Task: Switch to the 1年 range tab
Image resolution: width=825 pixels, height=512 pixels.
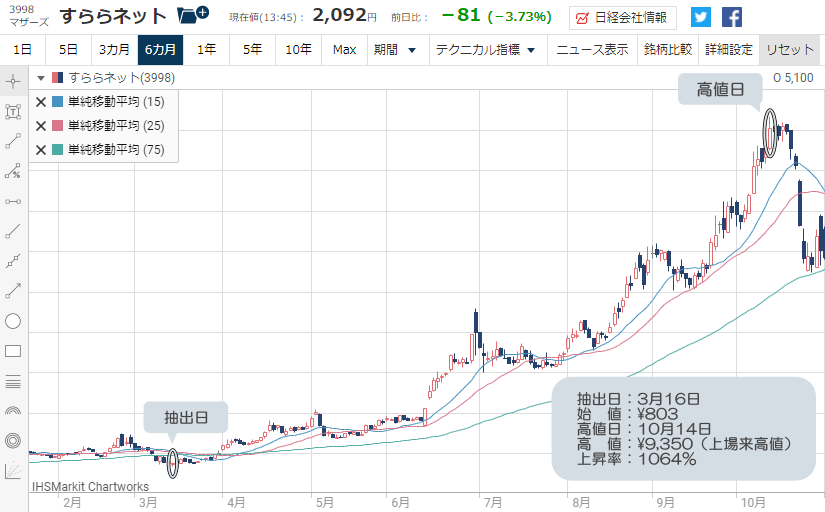Action: coord(206,50)
